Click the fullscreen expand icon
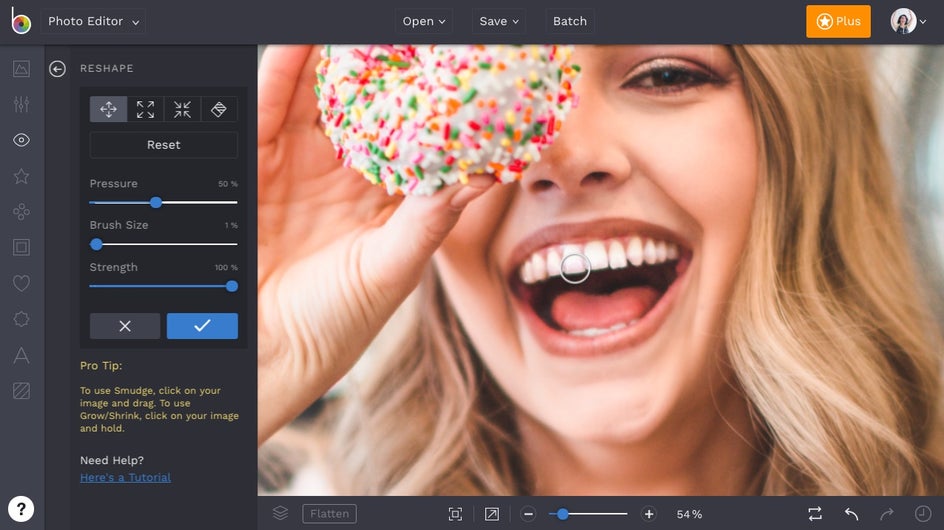The image size is (944, 530). point(492,514)
